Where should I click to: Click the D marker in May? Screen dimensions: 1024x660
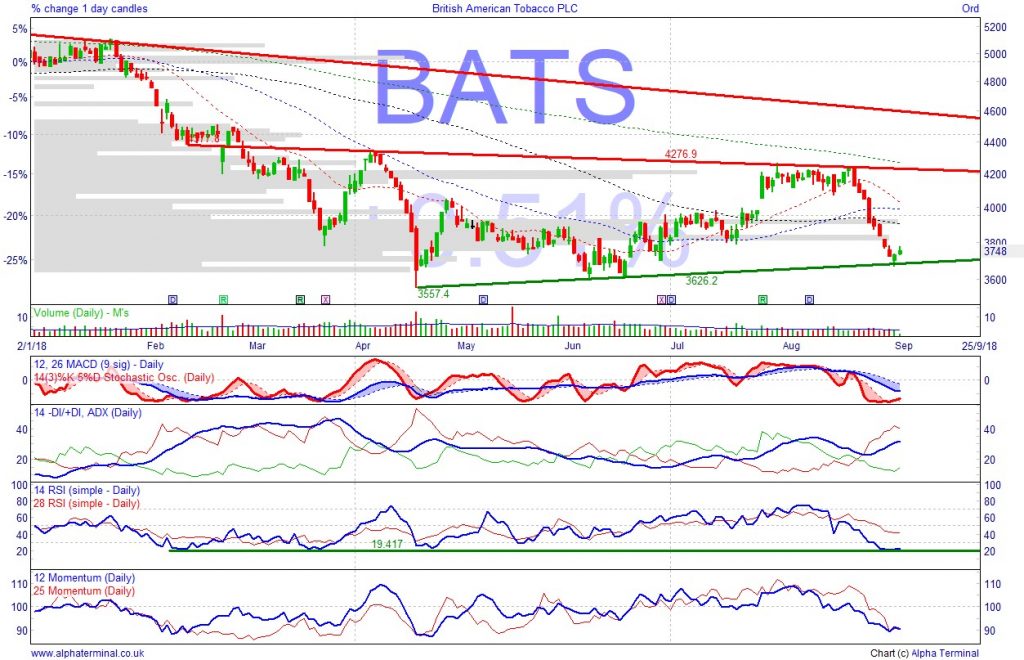483,300
